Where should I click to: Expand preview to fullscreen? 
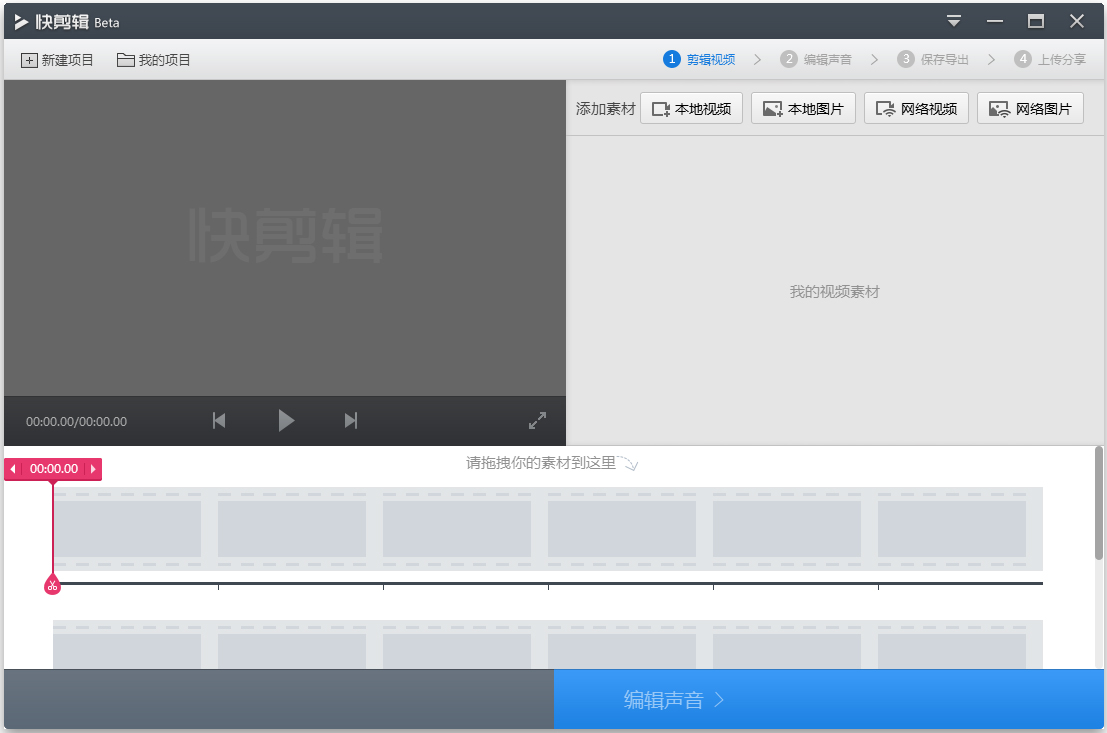click(x=537, y=421)
